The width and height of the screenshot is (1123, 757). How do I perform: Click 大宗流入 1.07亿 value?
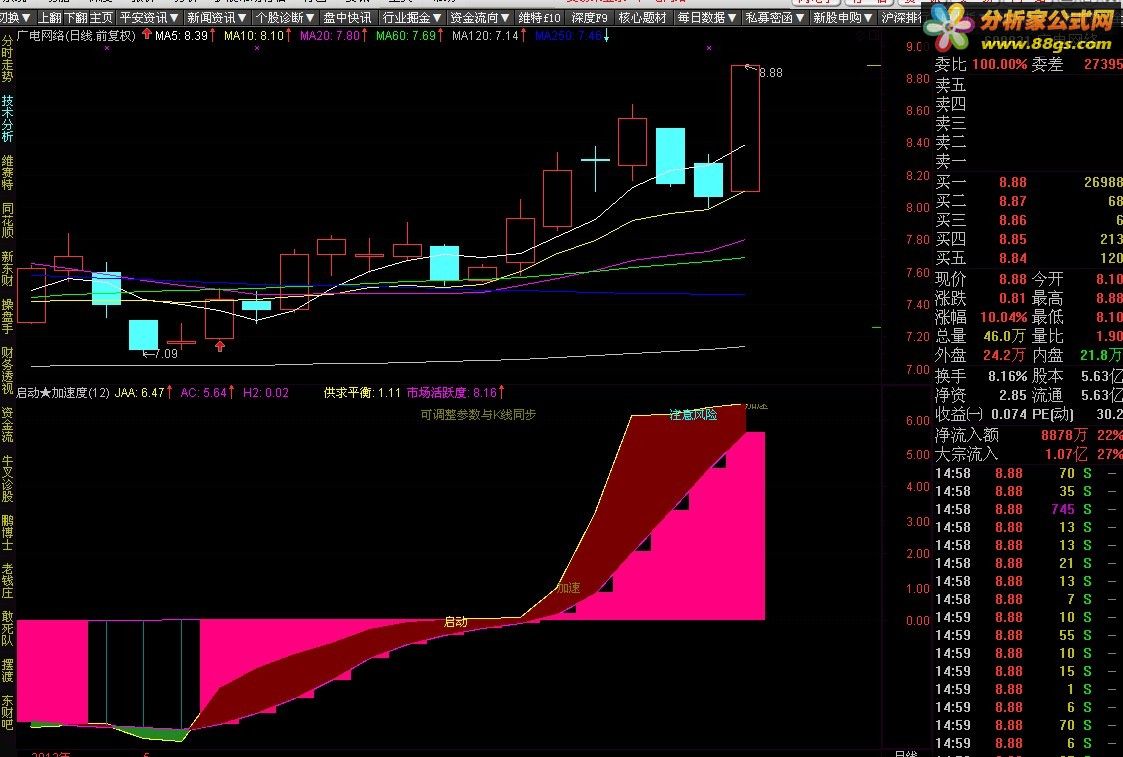(x=1066, y=453)
